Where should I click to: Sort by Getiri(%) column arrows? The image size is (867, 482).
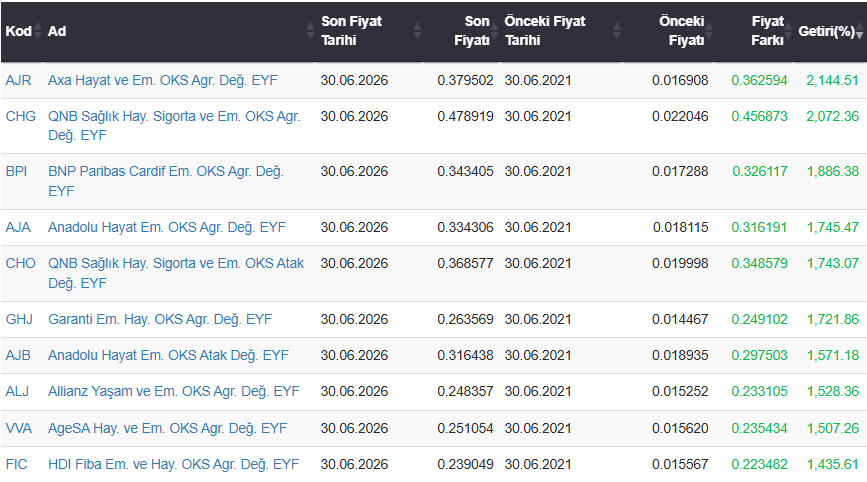coord(859,31)
